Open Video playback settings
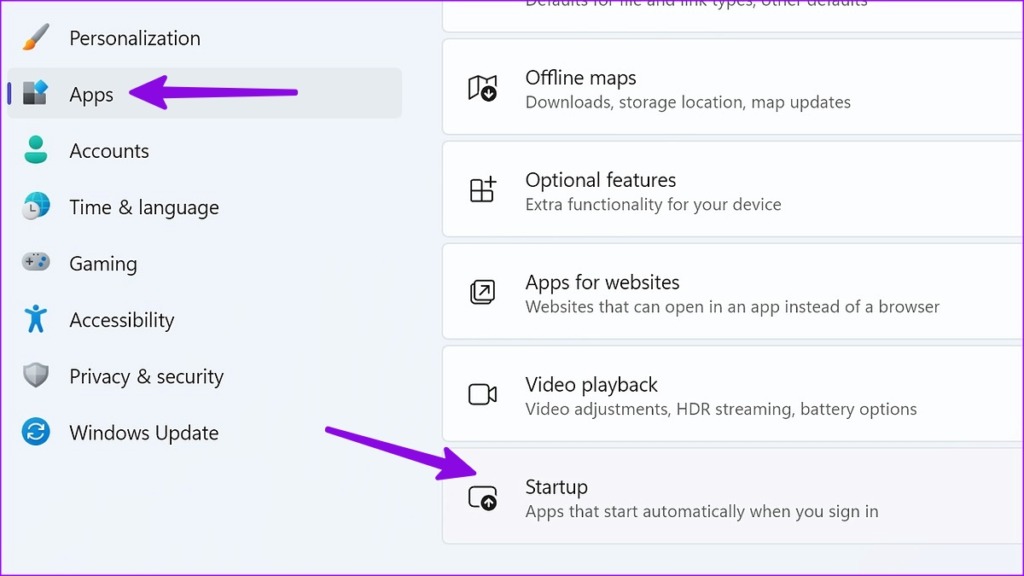The width and height of the screenshot is (1024, 576). tap(700, 395)
